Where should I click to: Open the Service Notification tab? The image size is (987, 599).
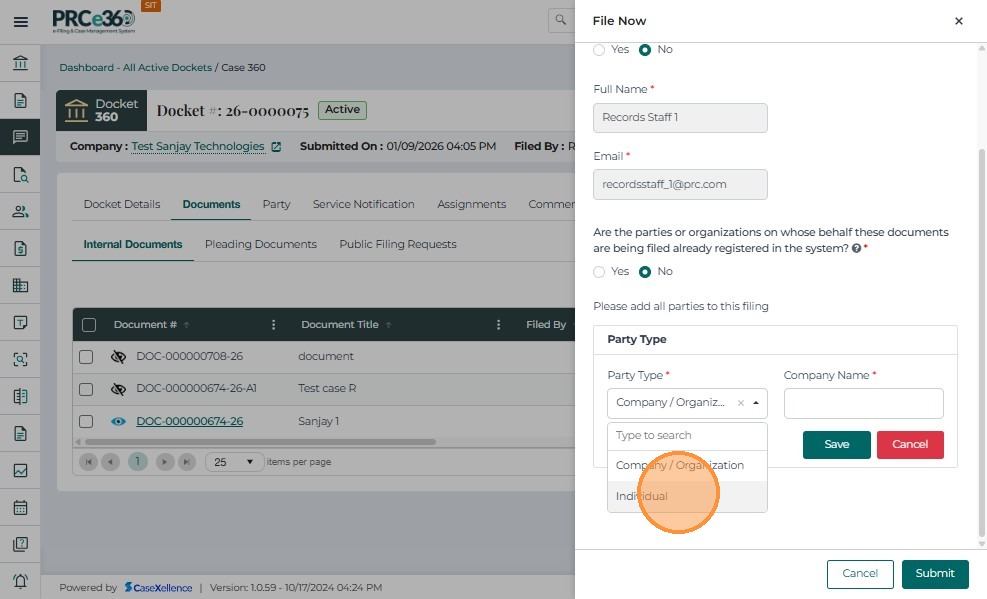[363, 204]
